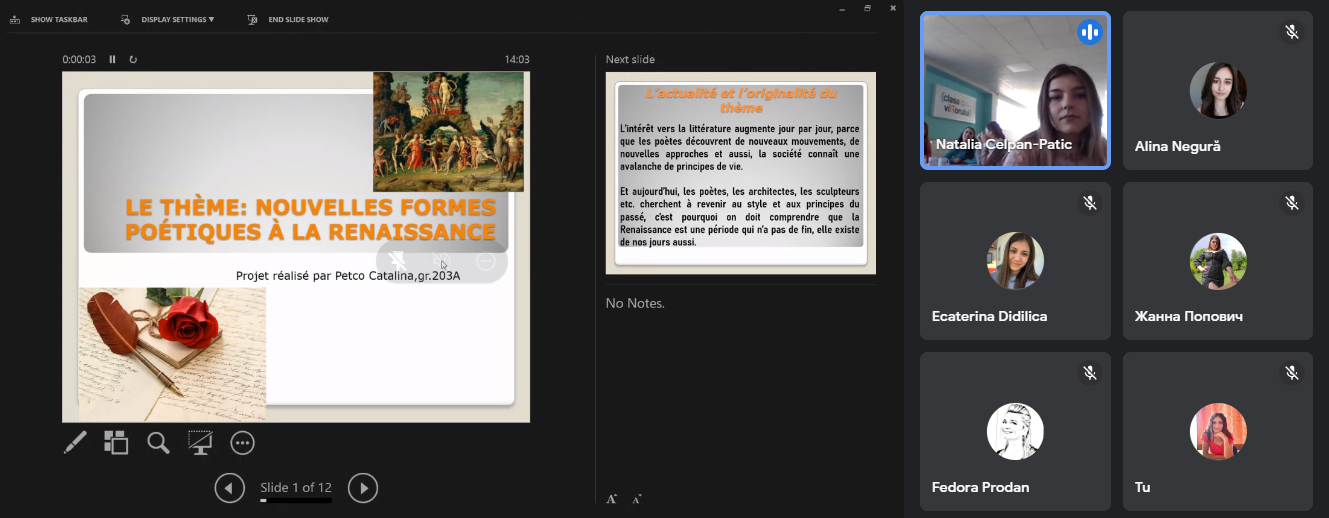Increase the notes text size
The width and height of the screenshot is (1329, 518).
click(x=612, y=498)
